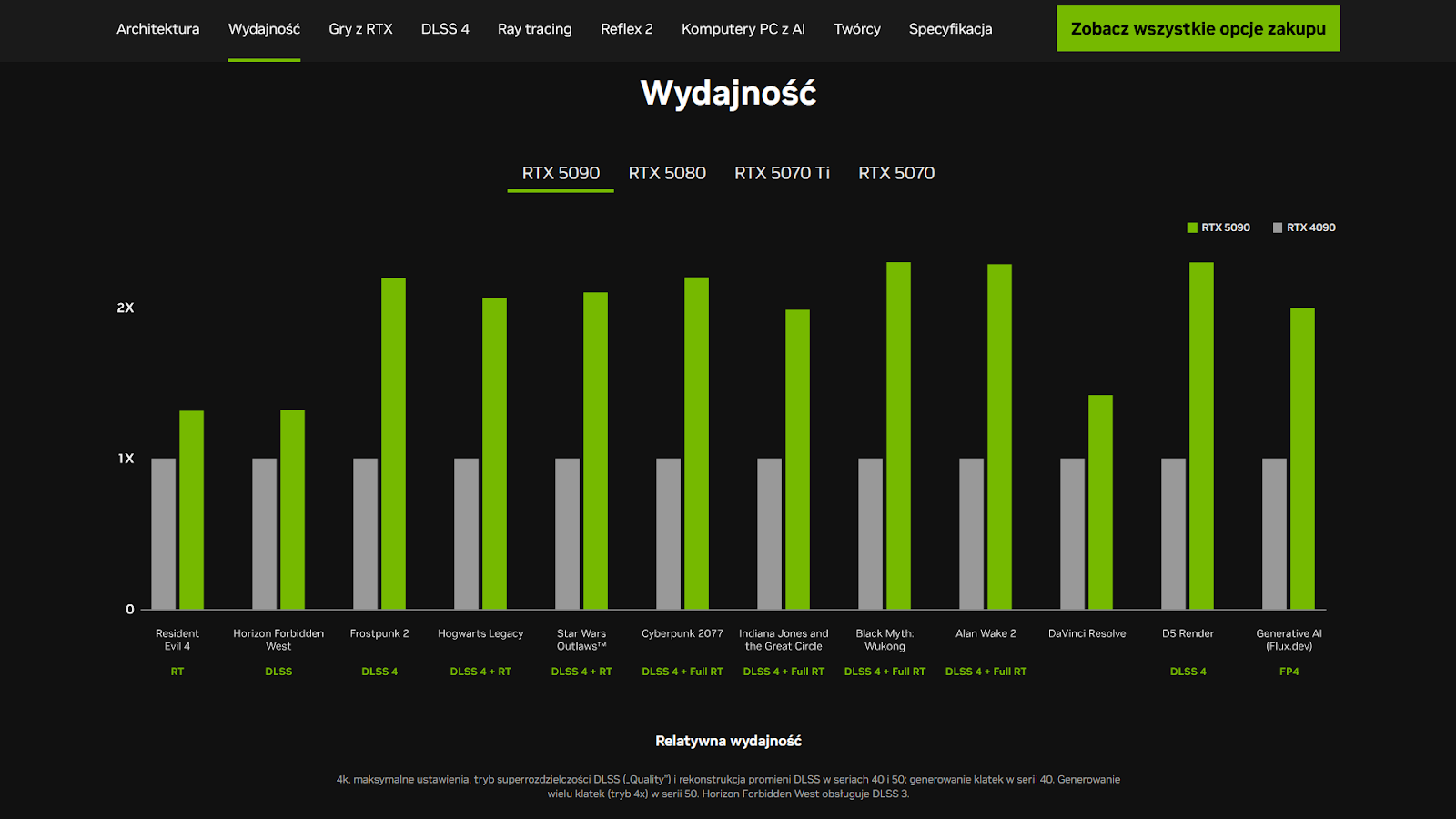Click the DLSS 4 + RT label under Hogwarts Legacy

480,672
